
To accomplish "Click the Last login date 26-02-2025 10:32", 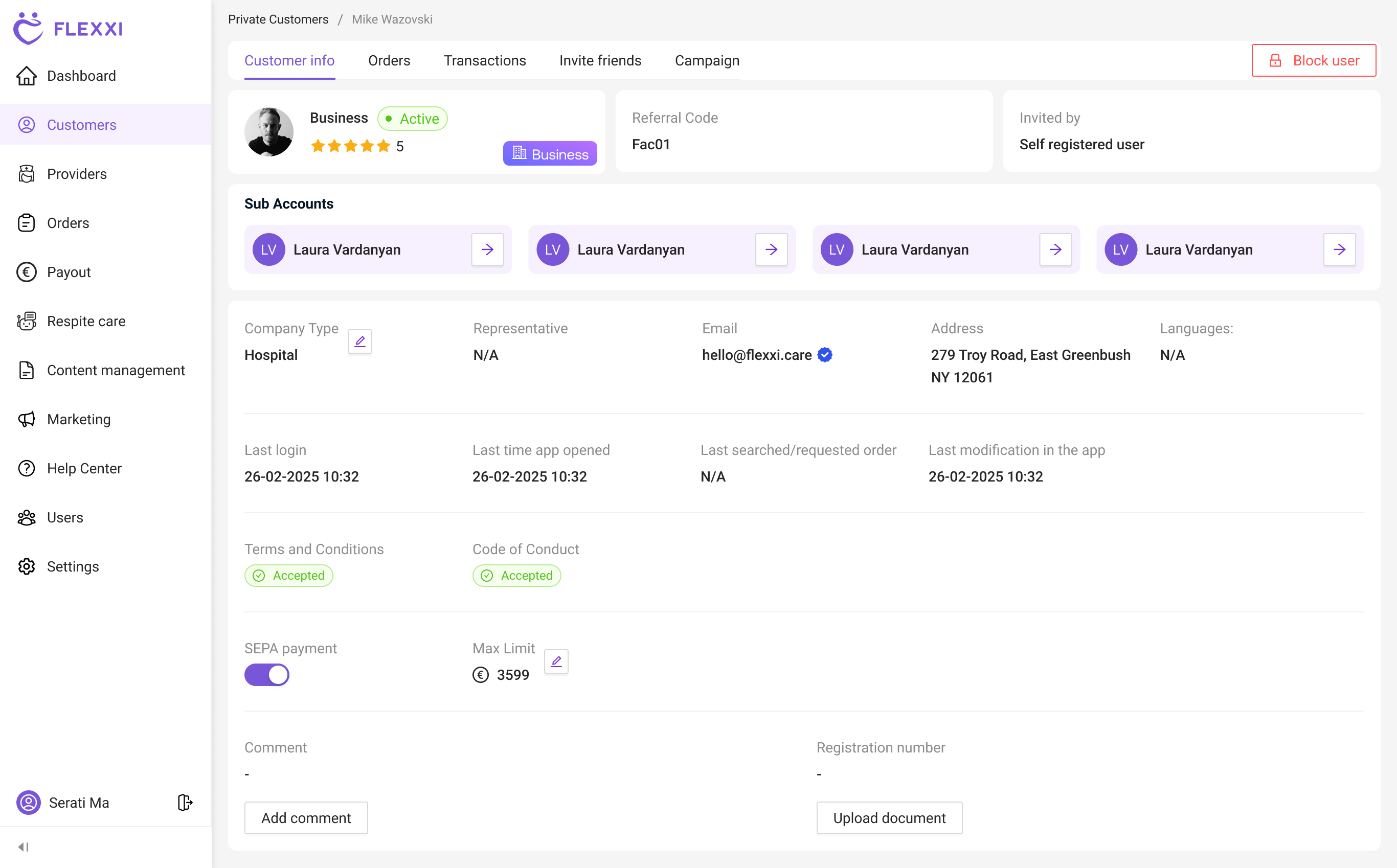I will [x=302, y=476].
